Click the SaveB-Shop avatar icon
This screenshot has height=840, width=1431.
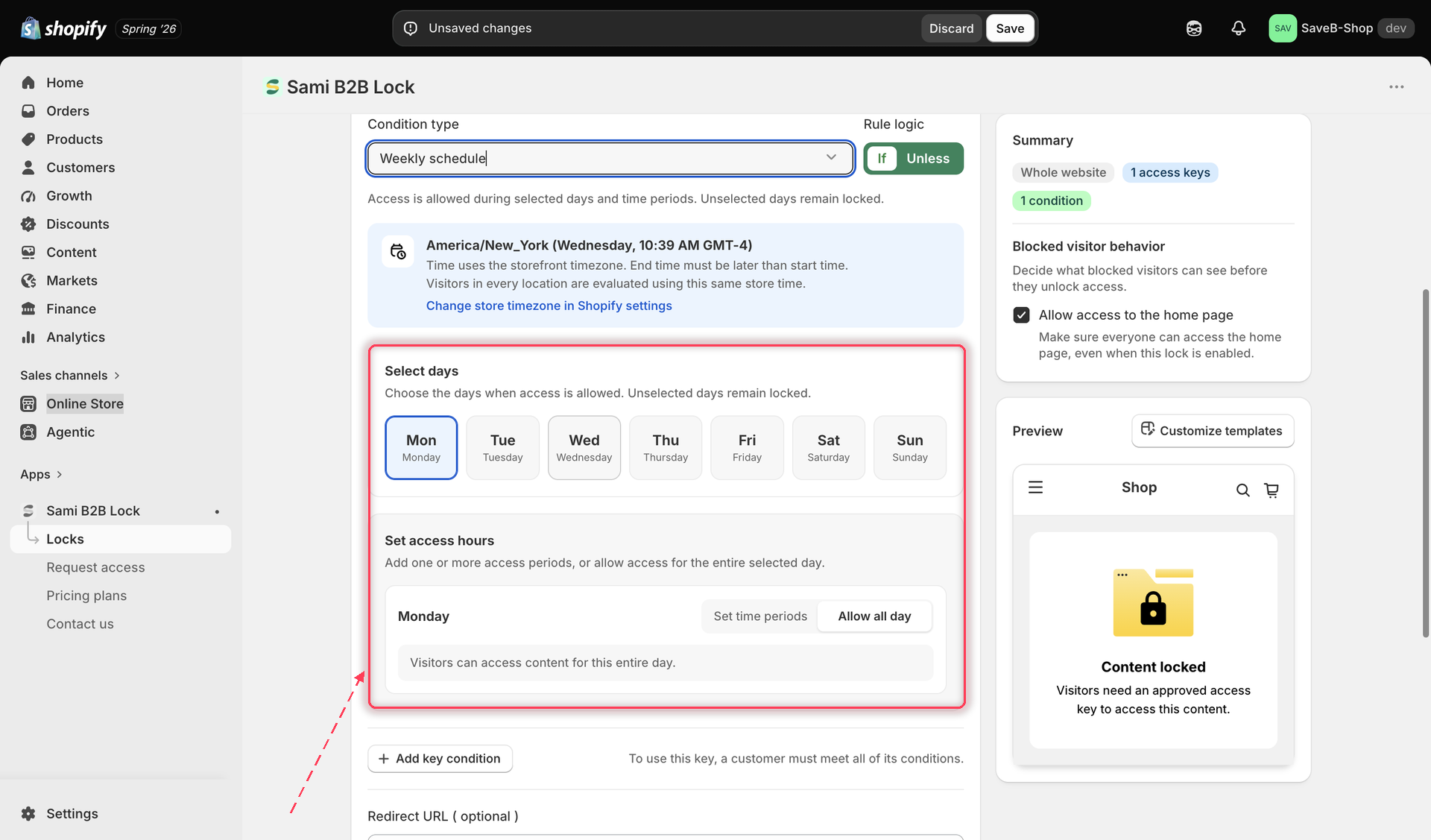tap(1282, 28)
